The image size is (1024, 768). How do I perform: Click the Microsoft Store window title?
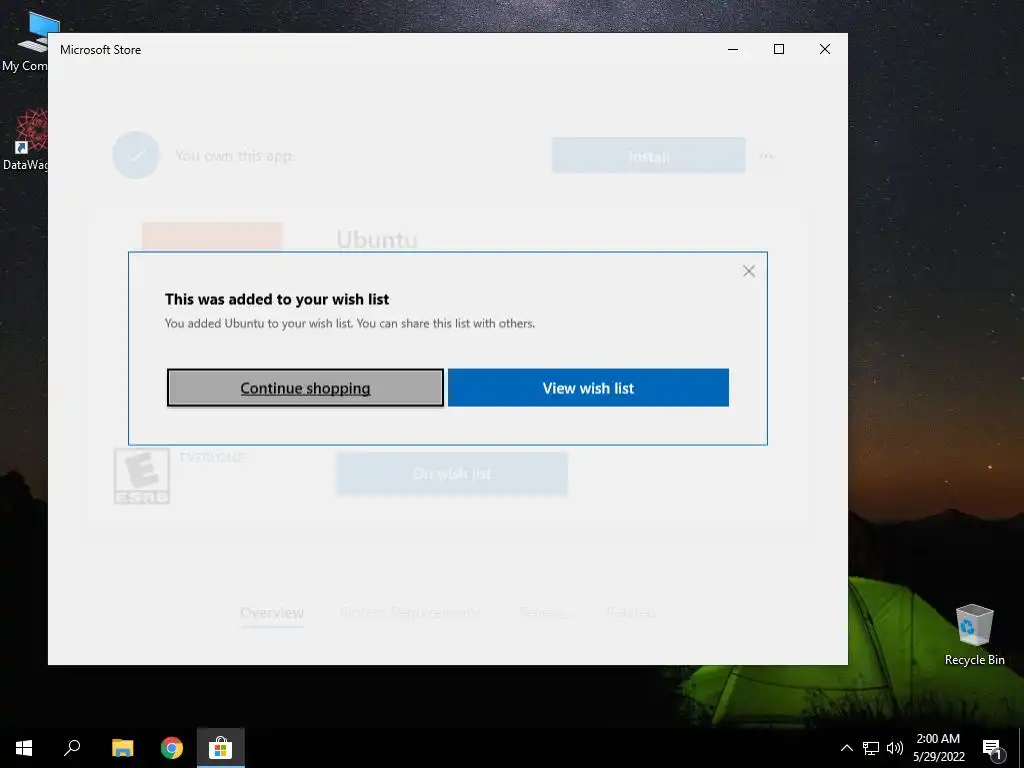(x=101, y=50)
